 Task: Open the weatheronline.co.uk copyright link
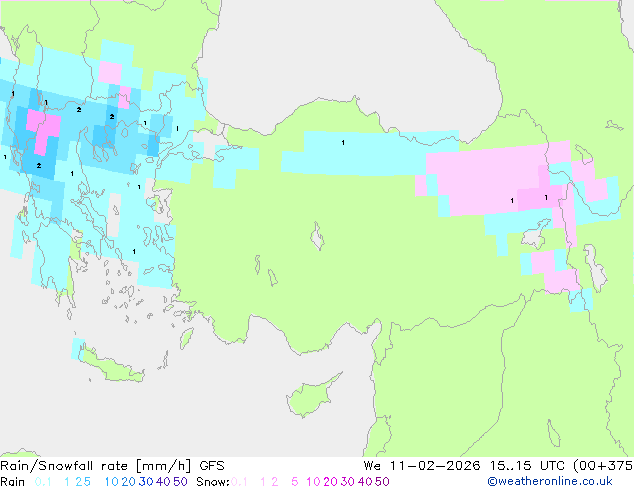pyautogui.click(x=550, y=481)
